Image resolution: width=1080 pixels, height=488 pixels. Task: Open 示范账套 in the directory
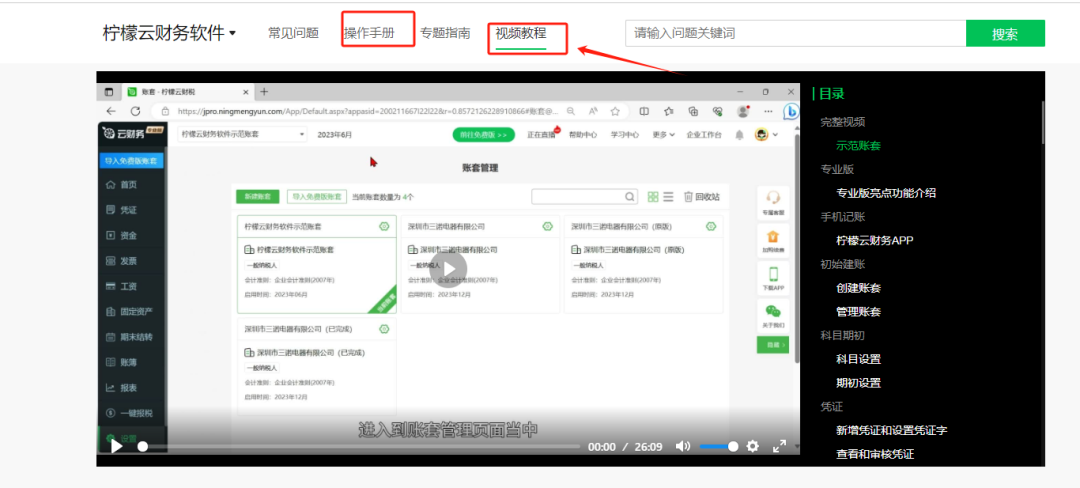click(858, 145)
